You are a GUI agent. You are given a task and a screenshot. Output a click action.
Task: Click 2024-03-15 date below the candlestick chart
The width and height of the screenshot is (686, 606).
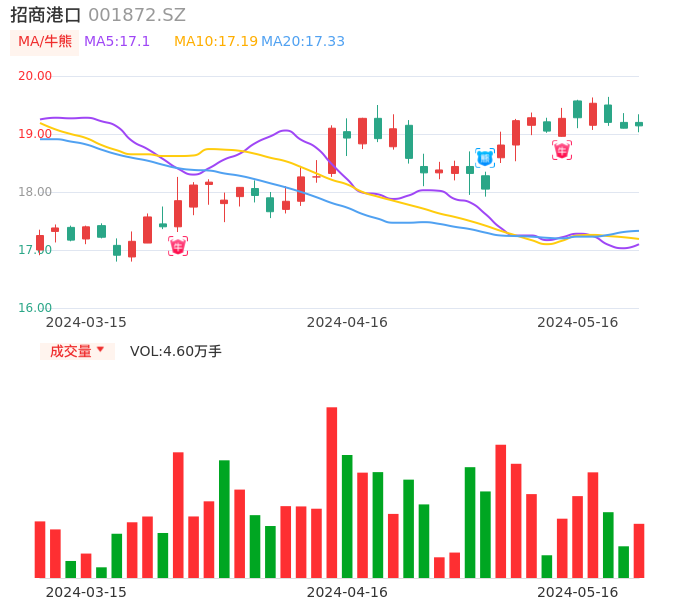tap(86, 322)
